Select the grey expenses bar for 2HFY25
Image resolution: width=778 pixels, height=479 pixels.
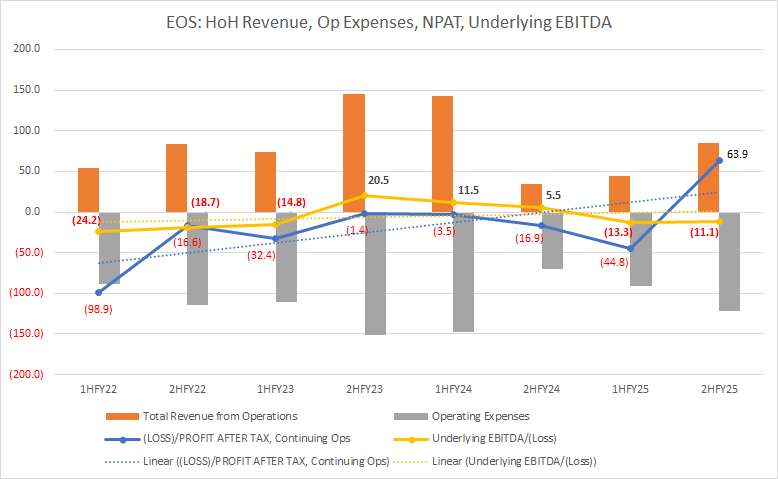coord(730,261)
